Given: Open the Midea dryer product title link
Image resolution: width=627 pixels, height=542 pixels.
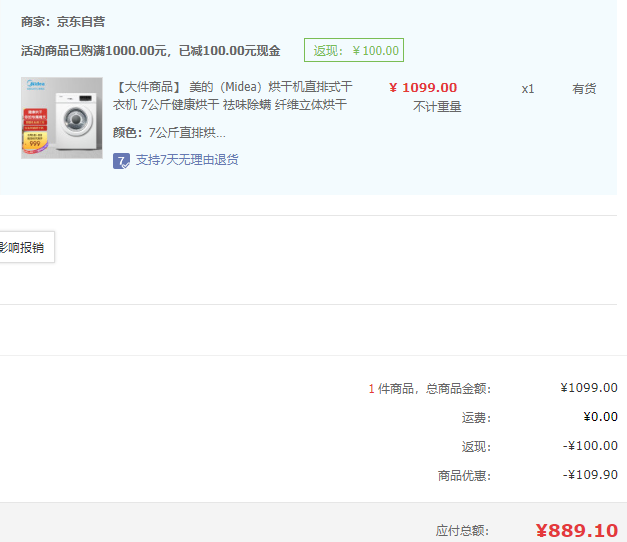Looking at the screenshot, I should [233, 96].
